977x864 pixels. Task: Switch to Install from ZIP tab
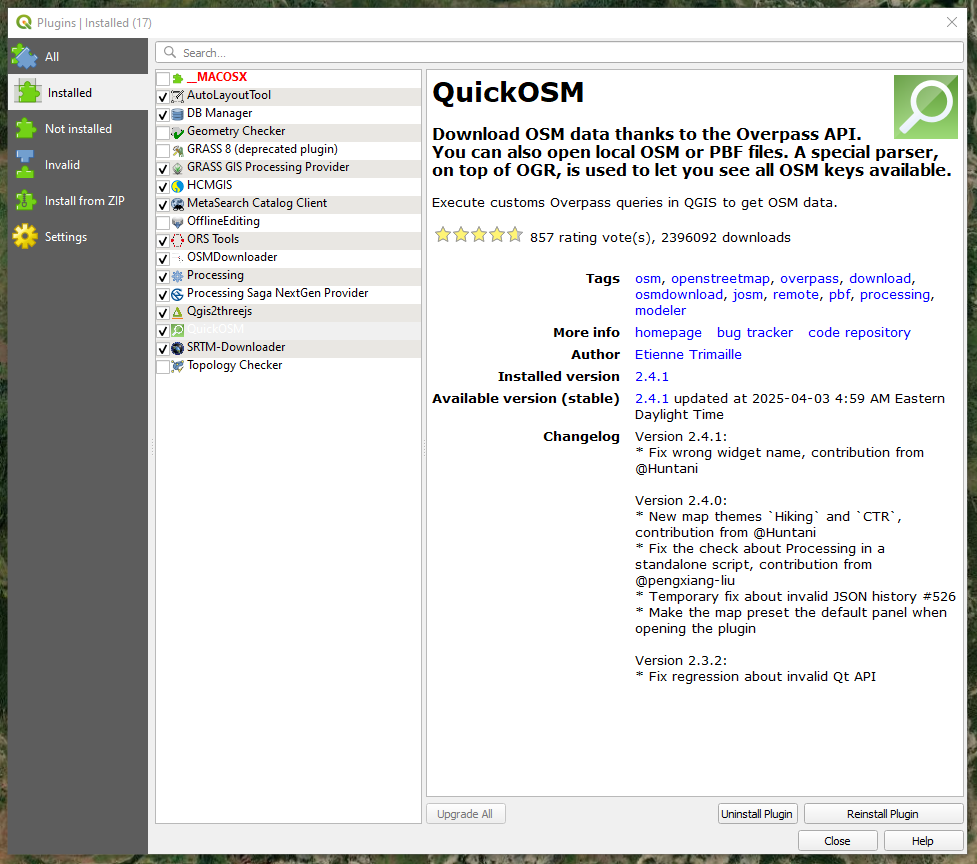tap(84, 201)
